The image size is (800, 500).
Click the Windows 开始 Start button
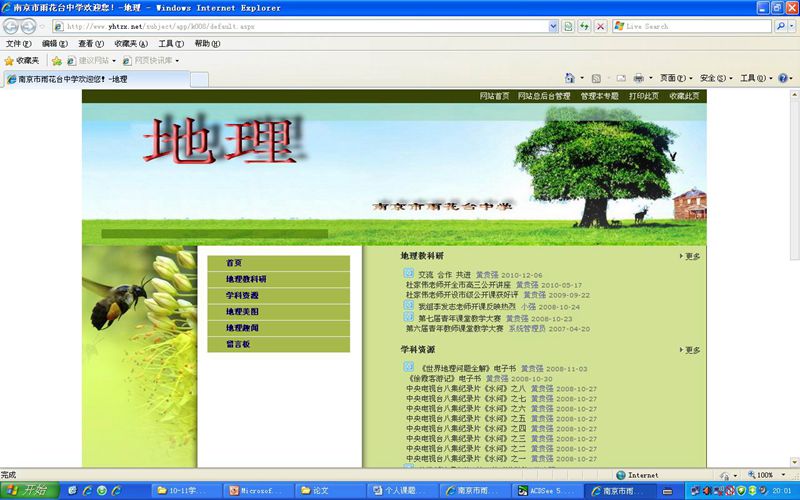[30, 490]
